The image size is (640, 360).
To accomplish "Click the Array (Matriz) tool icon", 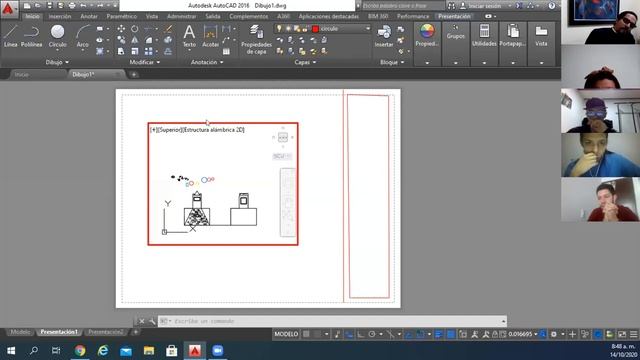I will [149, 51].
